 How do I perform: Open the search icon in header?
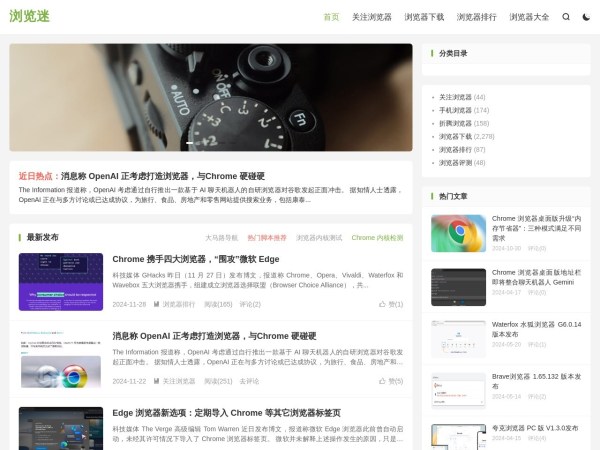point(566,17)
